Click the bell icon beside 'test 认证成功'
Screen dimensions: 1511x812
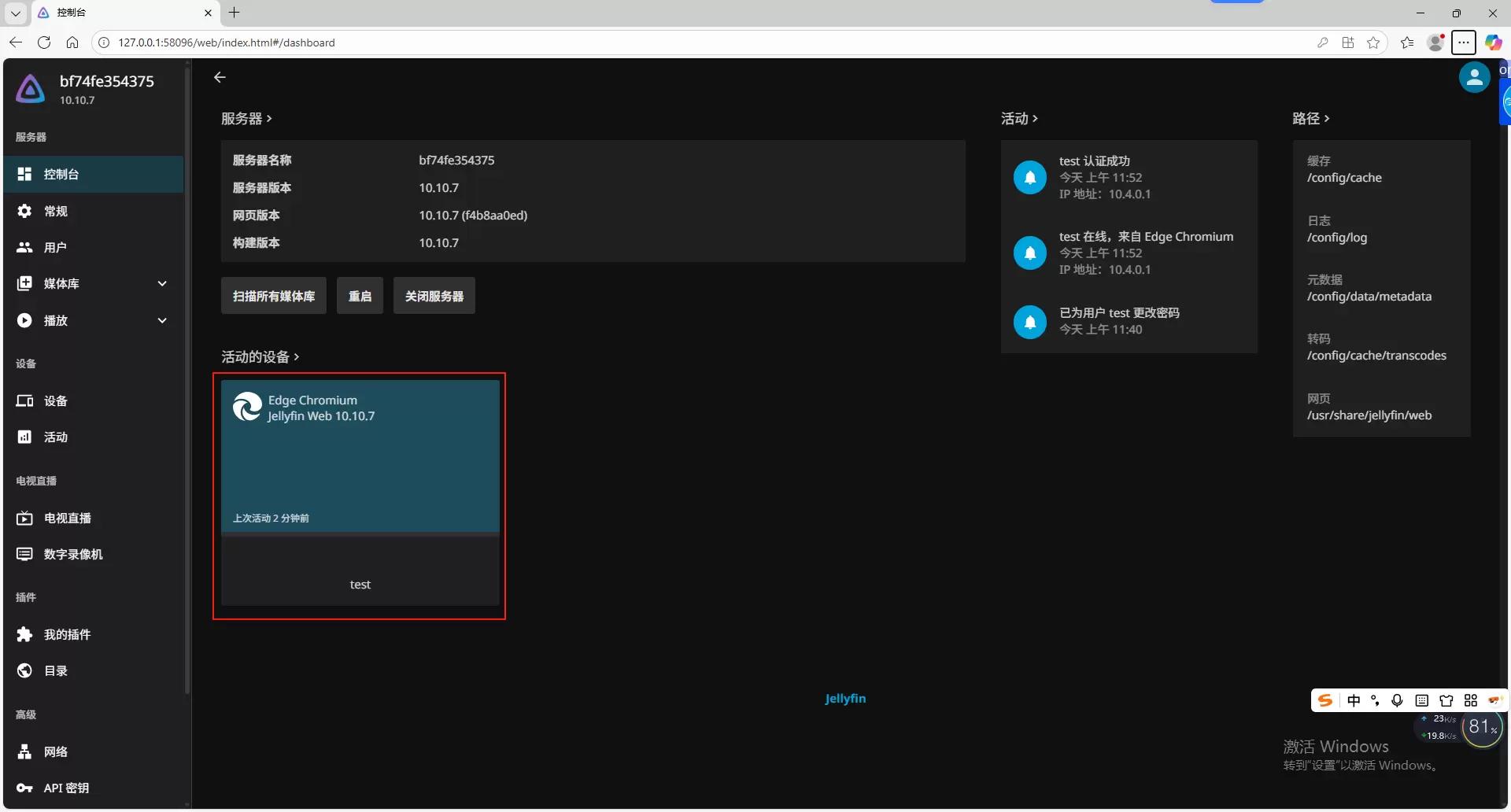click(1029, 177)
